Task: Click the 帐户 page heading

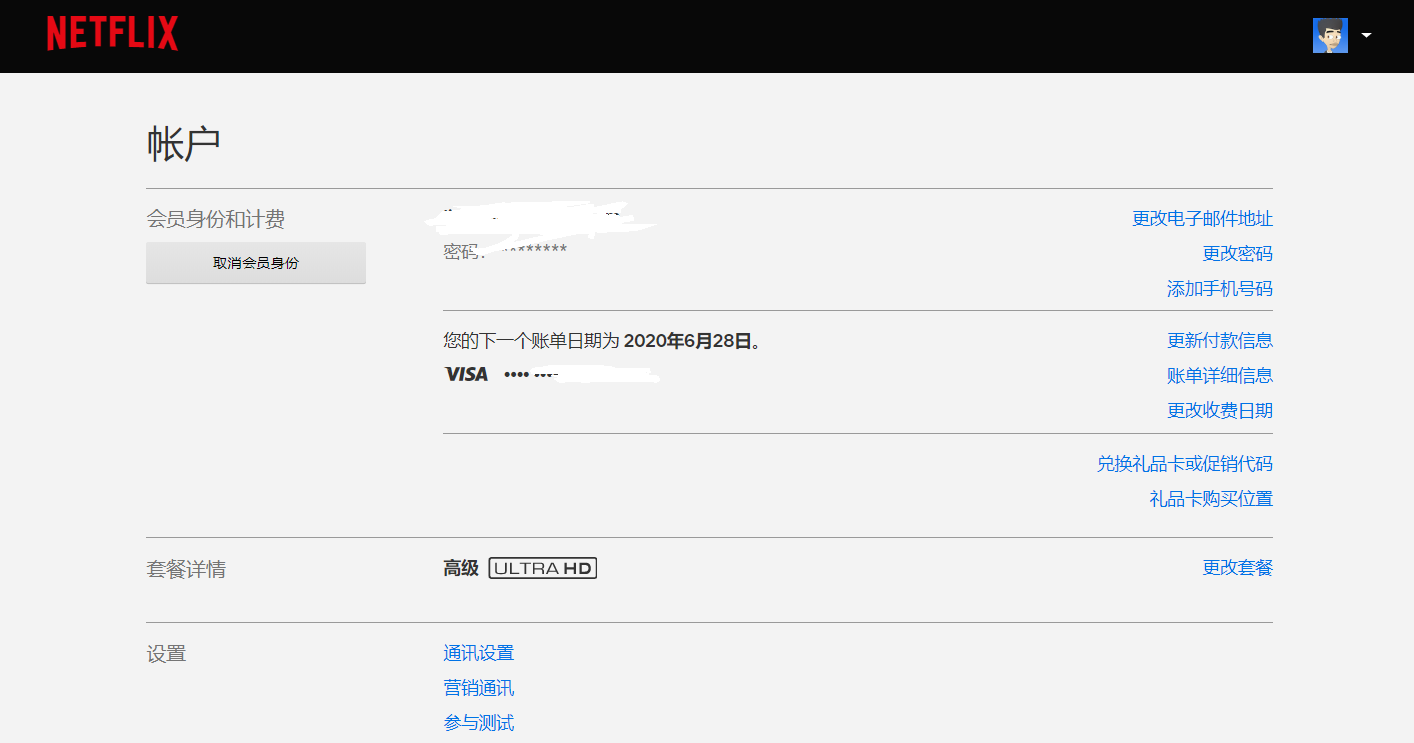Action: pyautogui.click(x=184, y=145)
